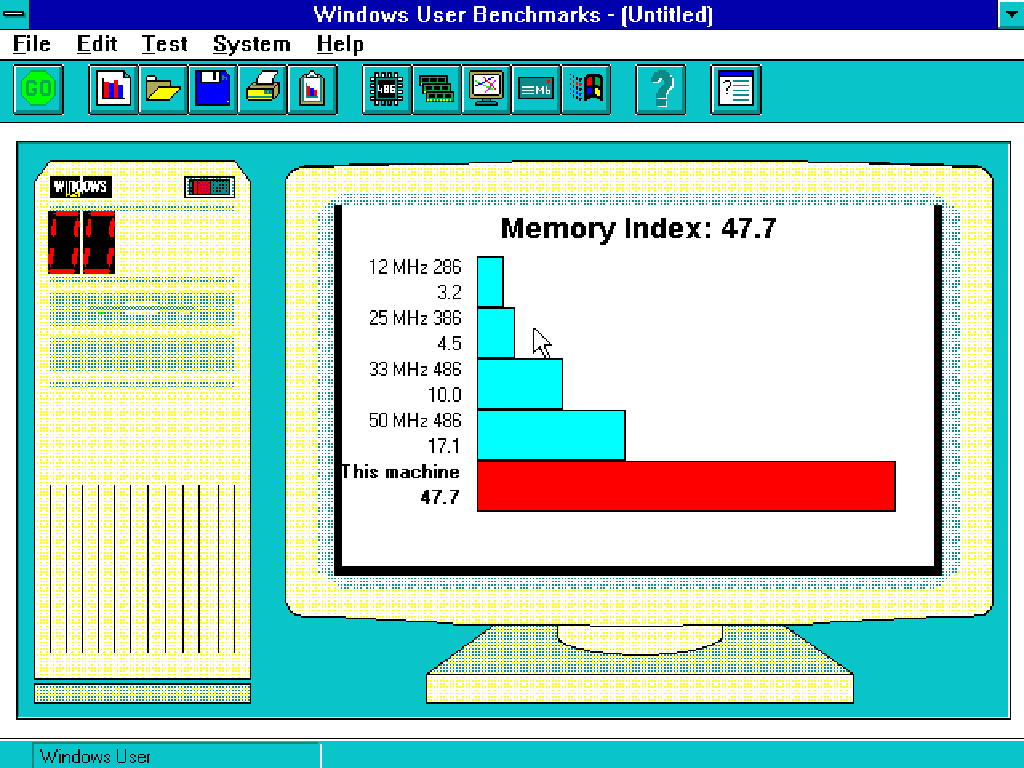Viewport: 1024px width, 768px height.
Task: Click the Memory Index: 47.7 heading
Action: click(x=638, y=229)
